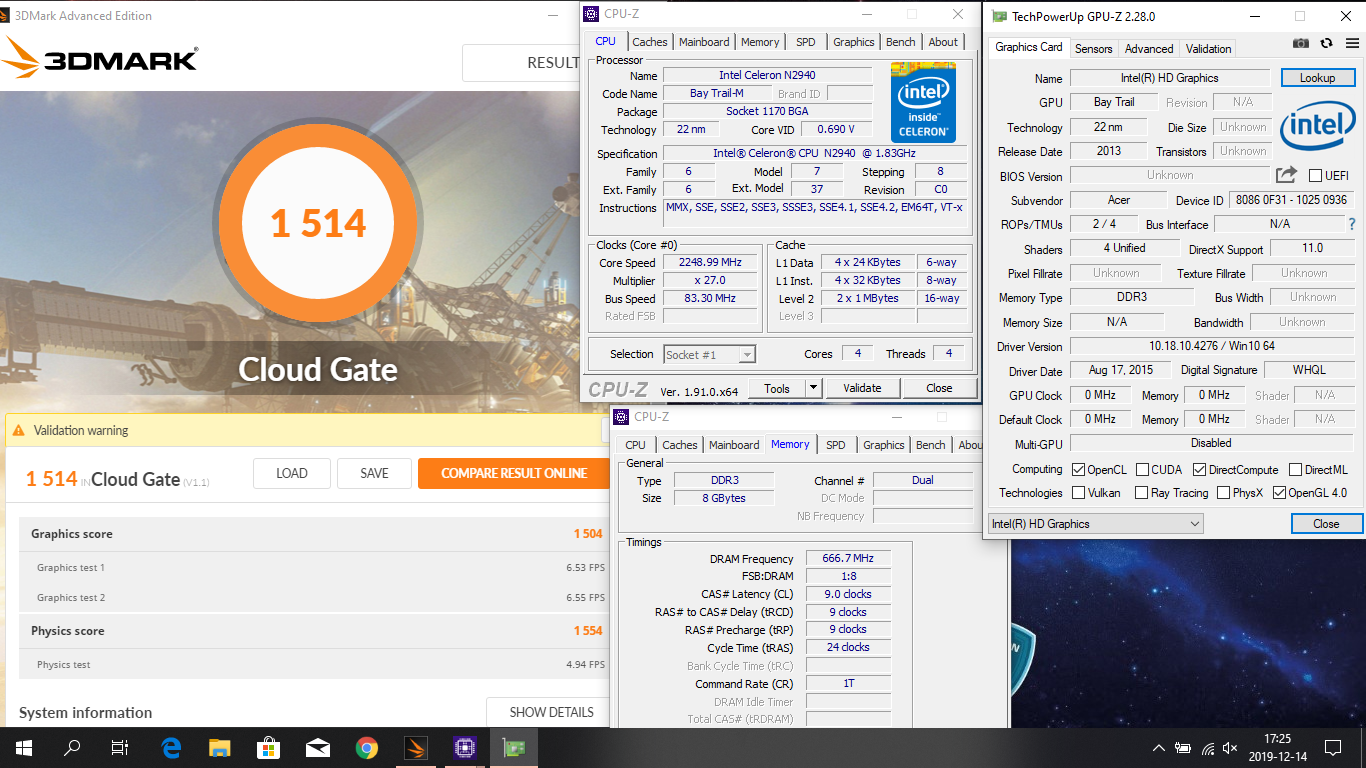This screenshot has width=1366, height=768.
Task: Toggle the UEFI checkbox in GPU-Z
Action: [x=1316, y=176]
